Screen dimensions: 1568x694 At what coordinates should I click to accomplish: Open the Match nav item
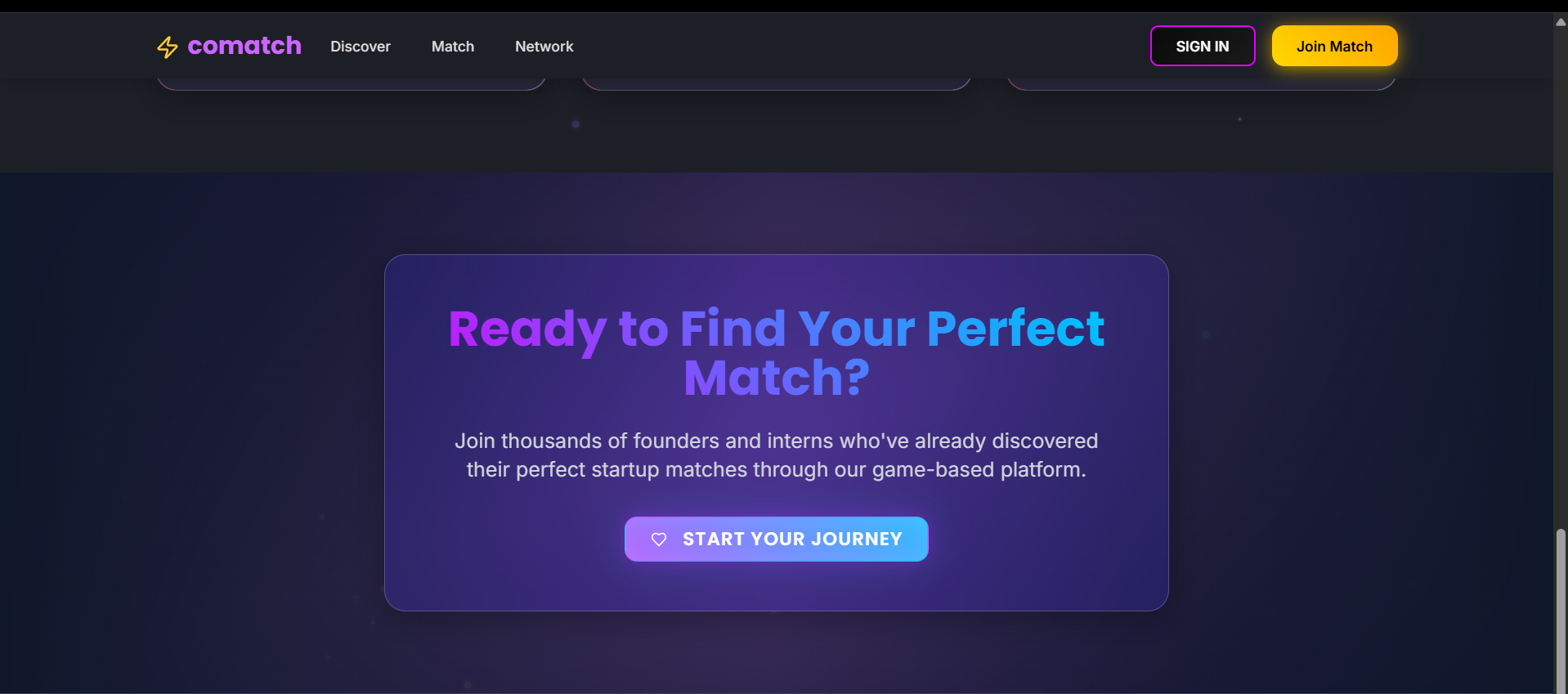click(453, 47)
